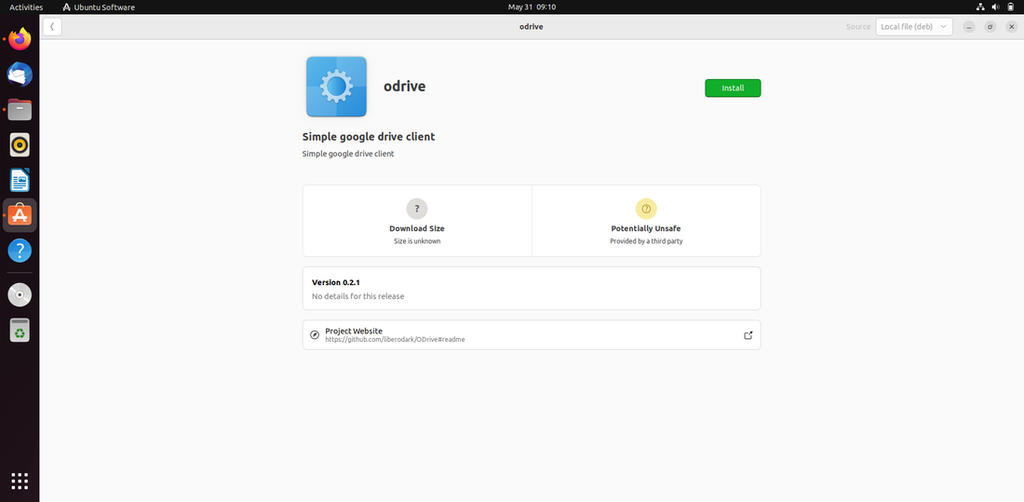Open the Activities overview
Image resolution: width=1024 pixels, height=502 pixels.
26,7
